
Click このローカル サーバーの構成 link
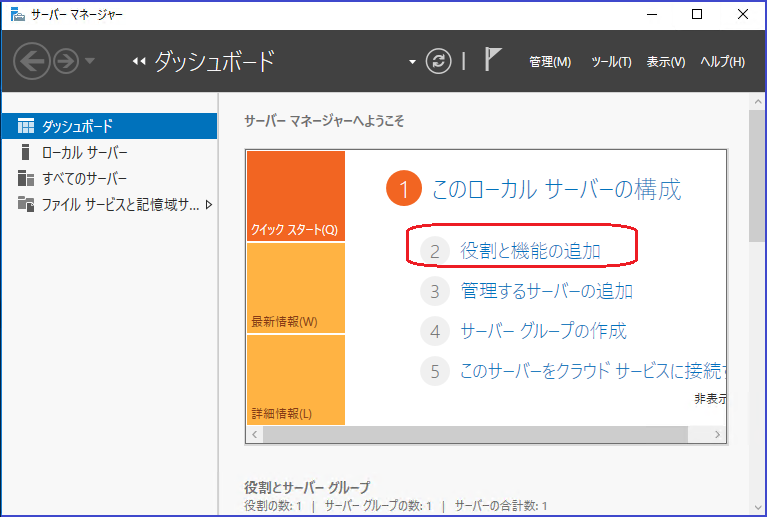pyautogui.click(x=556, y=189)
